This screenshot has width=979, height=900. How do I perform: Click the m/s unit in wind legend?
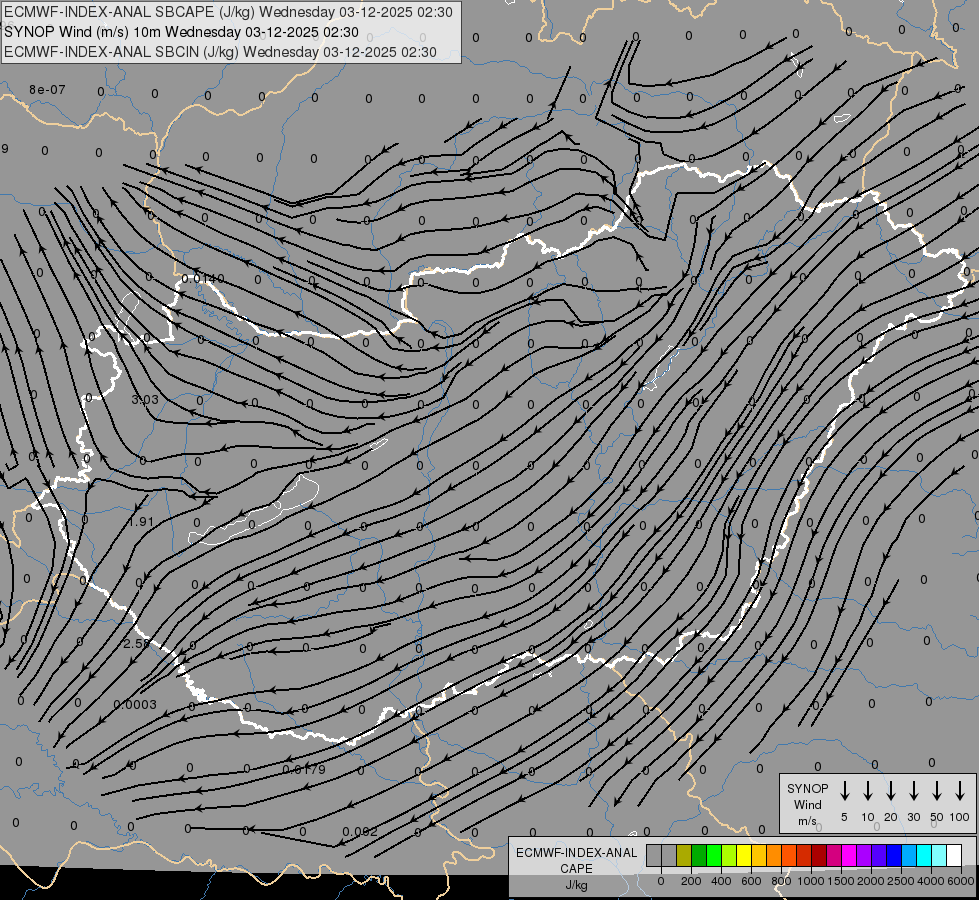click(x=807, y=821)
